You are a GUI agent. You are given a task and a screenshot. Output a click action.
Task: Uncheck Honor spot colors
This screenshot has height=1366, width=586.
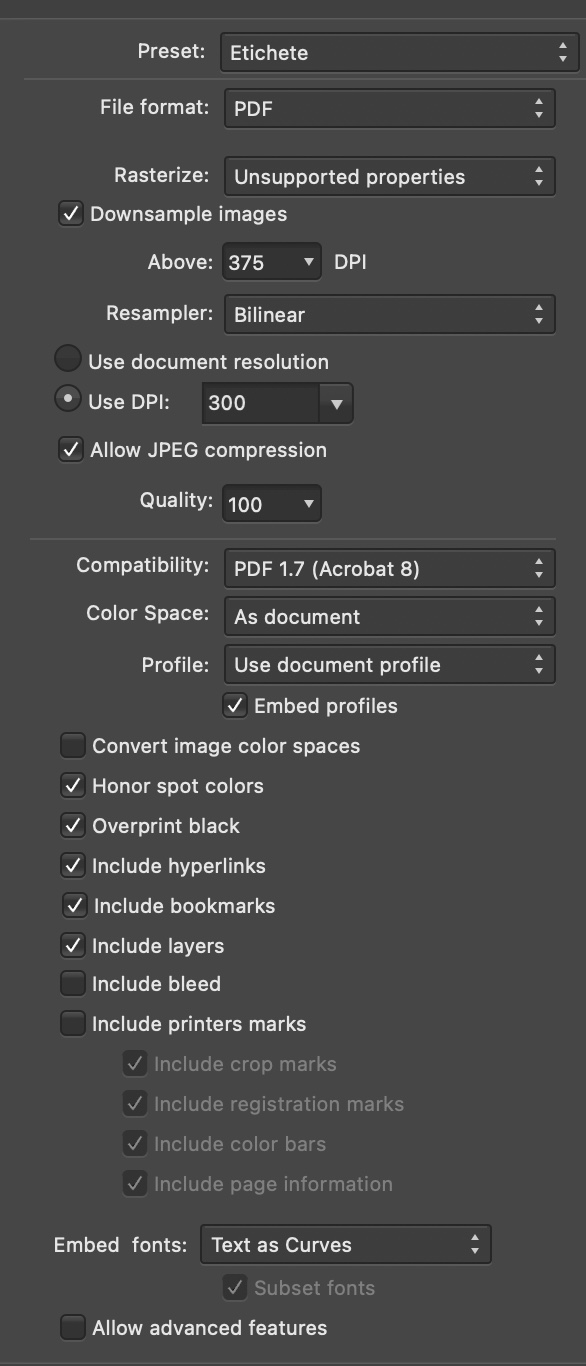click(x=73, y=786)
